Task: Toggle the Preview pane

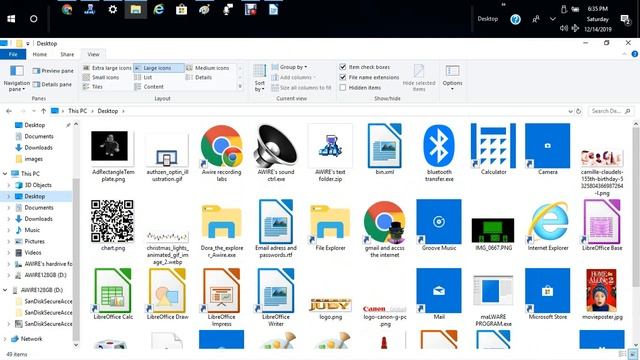Action: pyautogui.click(x=53, y=71)
